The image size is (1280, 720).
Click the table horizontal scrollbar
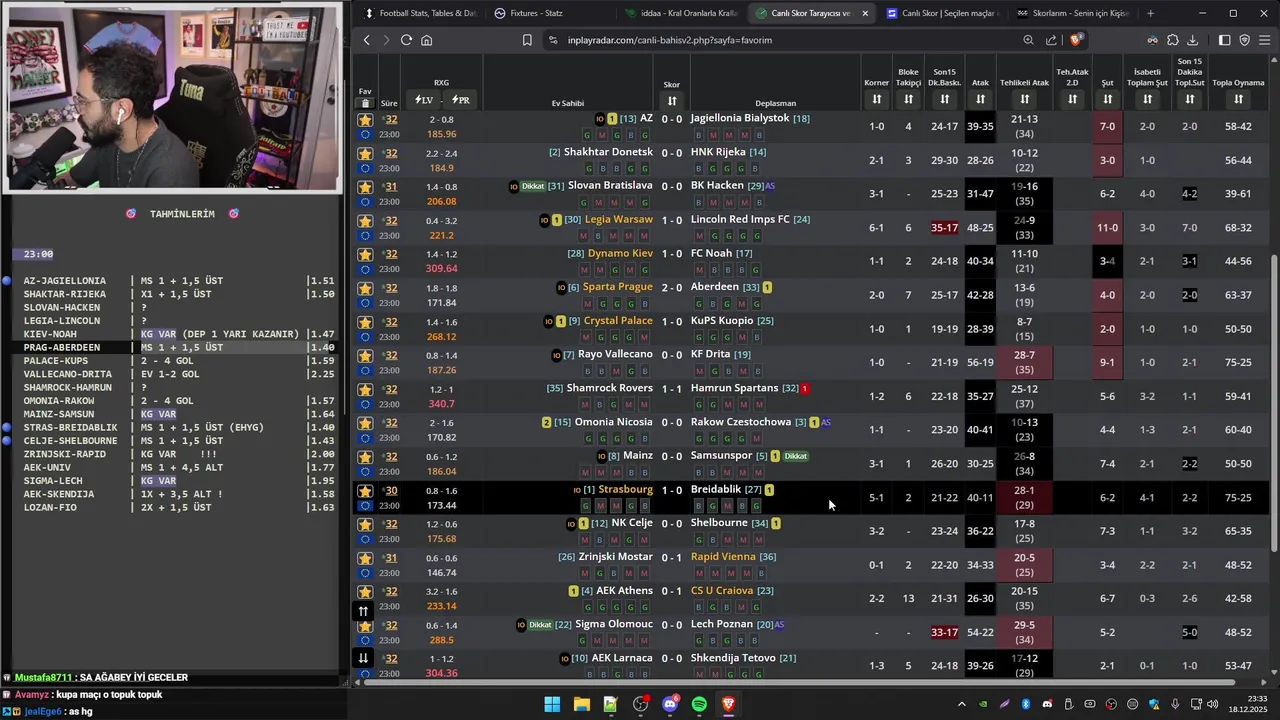tap(800, 682)
